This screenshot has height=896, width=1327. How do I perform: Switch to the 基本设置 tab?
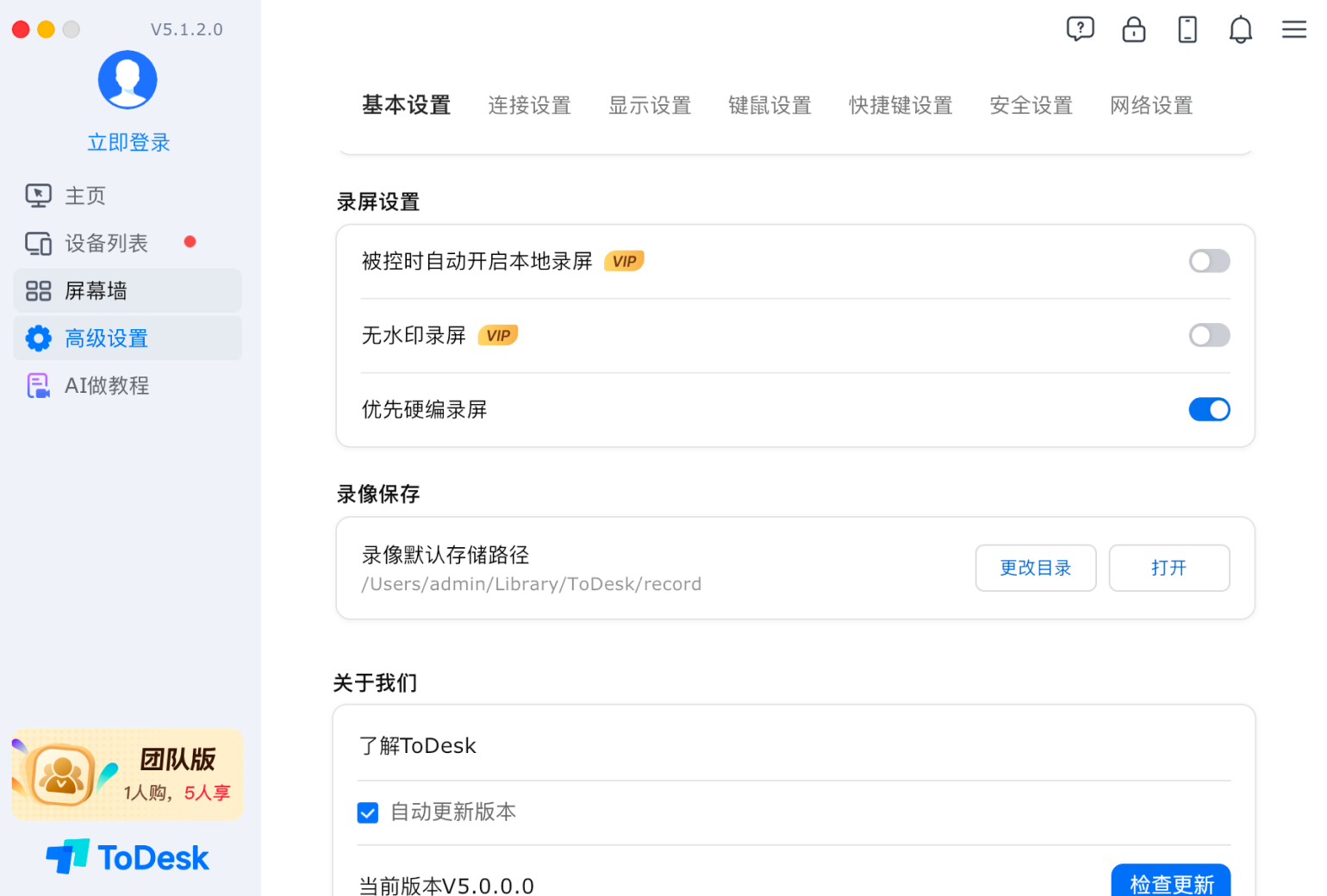coord(407,105)
